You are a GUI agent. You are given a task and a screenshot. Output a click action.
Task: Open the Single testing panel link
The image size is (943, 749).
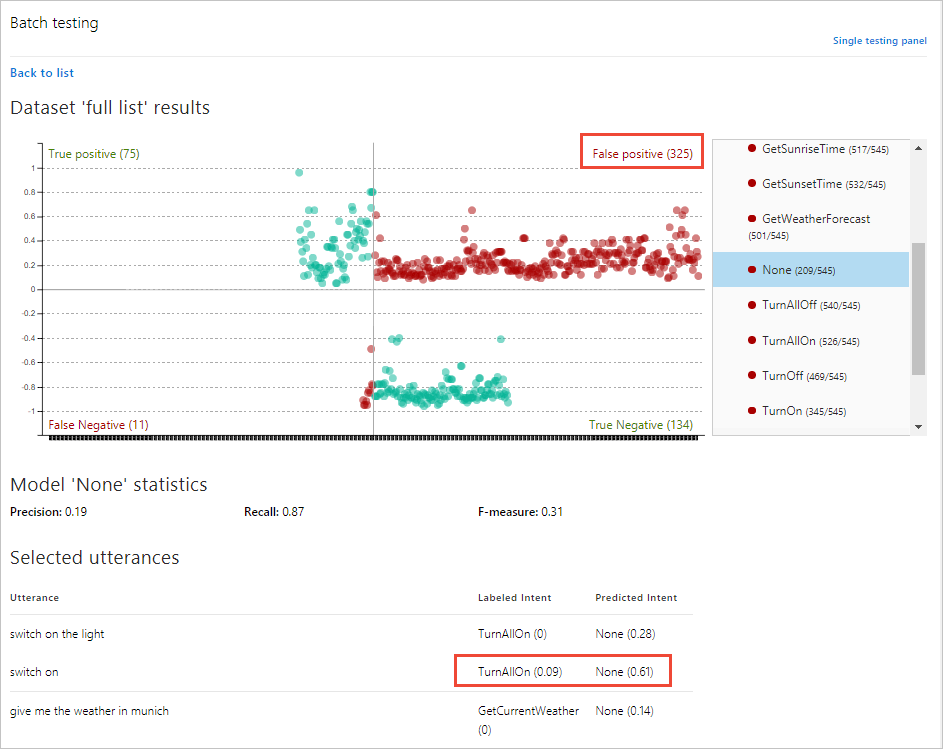point(879,41)
